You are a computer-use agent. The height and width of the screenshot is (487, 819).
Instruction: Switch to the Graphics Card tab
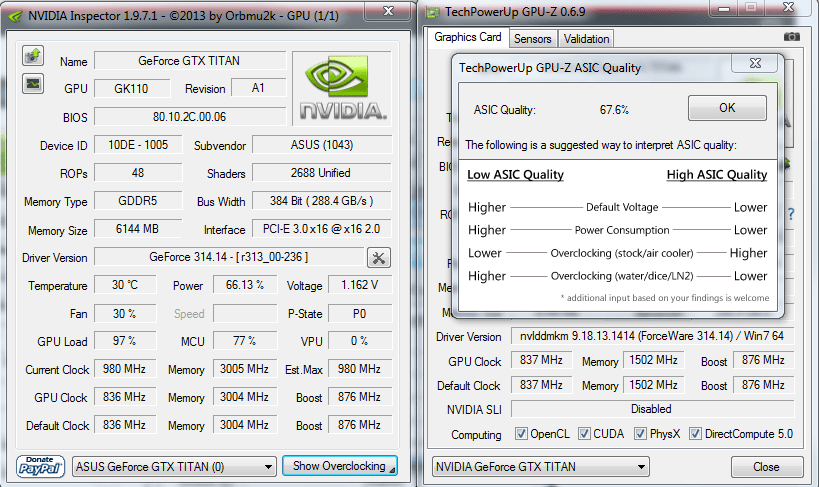click(467, 37)
